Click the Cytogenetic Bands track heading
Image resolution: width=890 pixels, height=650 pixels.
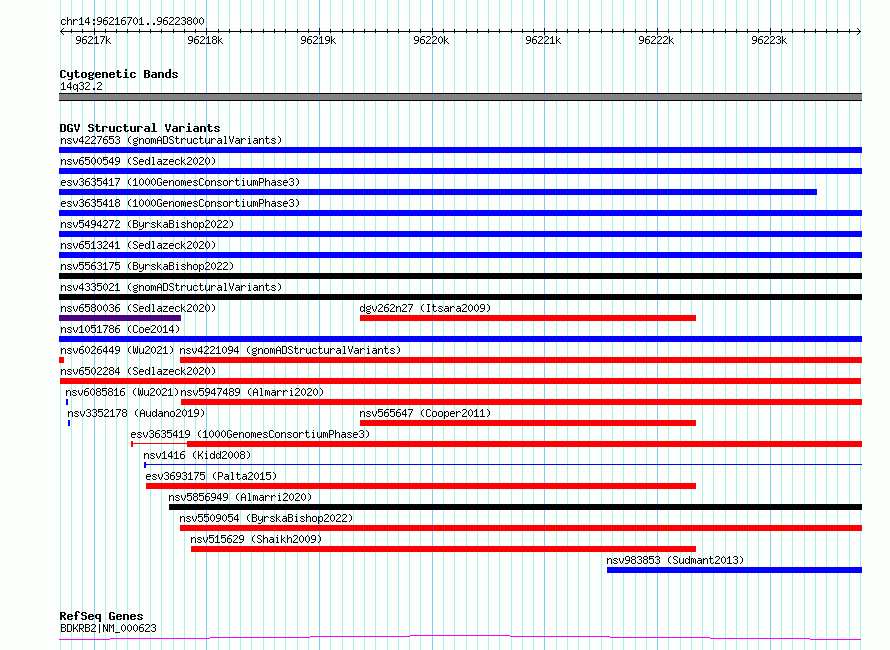119,74
